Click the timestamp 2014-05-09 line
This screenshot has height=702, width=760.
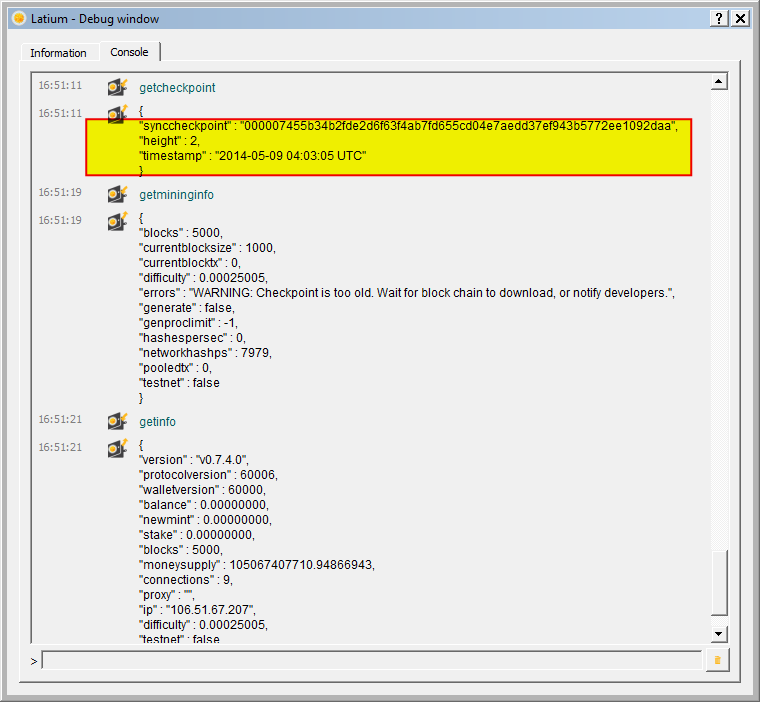(x=252, y=156)
